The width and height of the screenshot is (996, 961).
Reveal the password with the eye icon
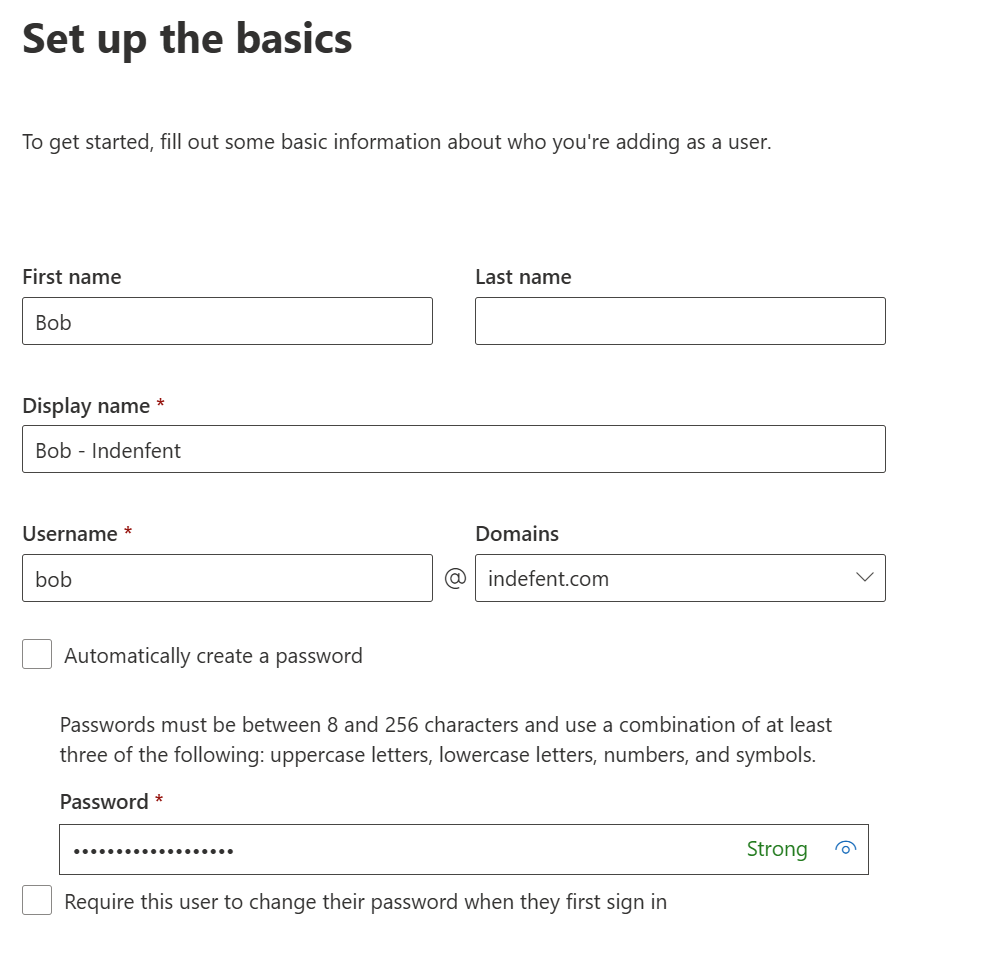click(845, 849)
